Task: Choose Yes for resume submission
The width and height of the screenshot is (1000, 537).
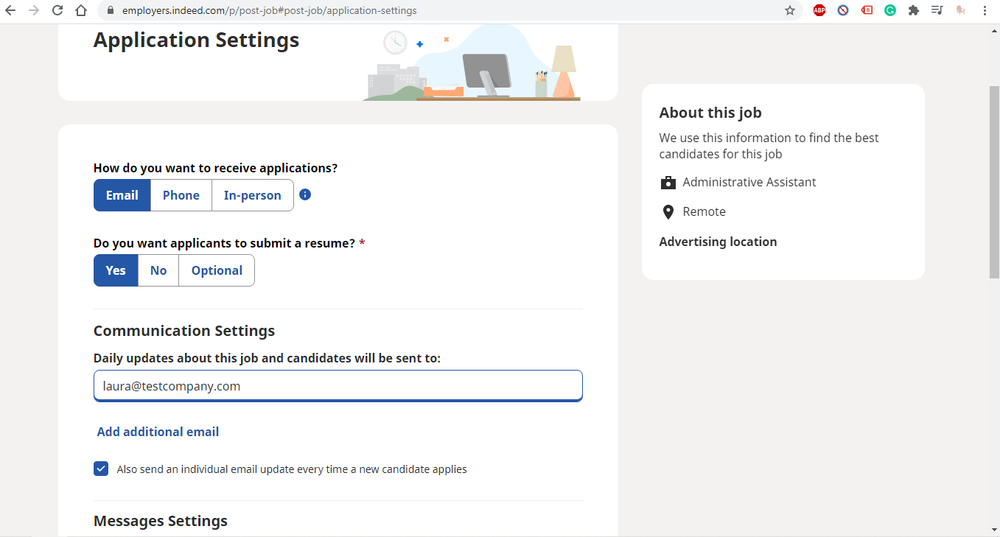Action: click(115, 270)
